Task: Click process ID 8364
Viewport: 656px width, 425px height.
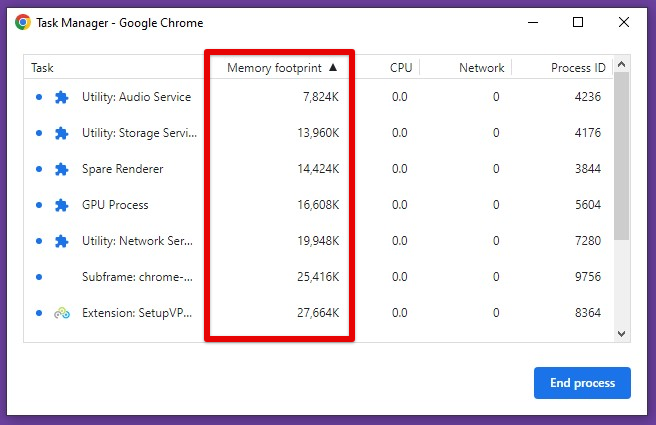Action: pyautogui.click(x=587, y=313)
